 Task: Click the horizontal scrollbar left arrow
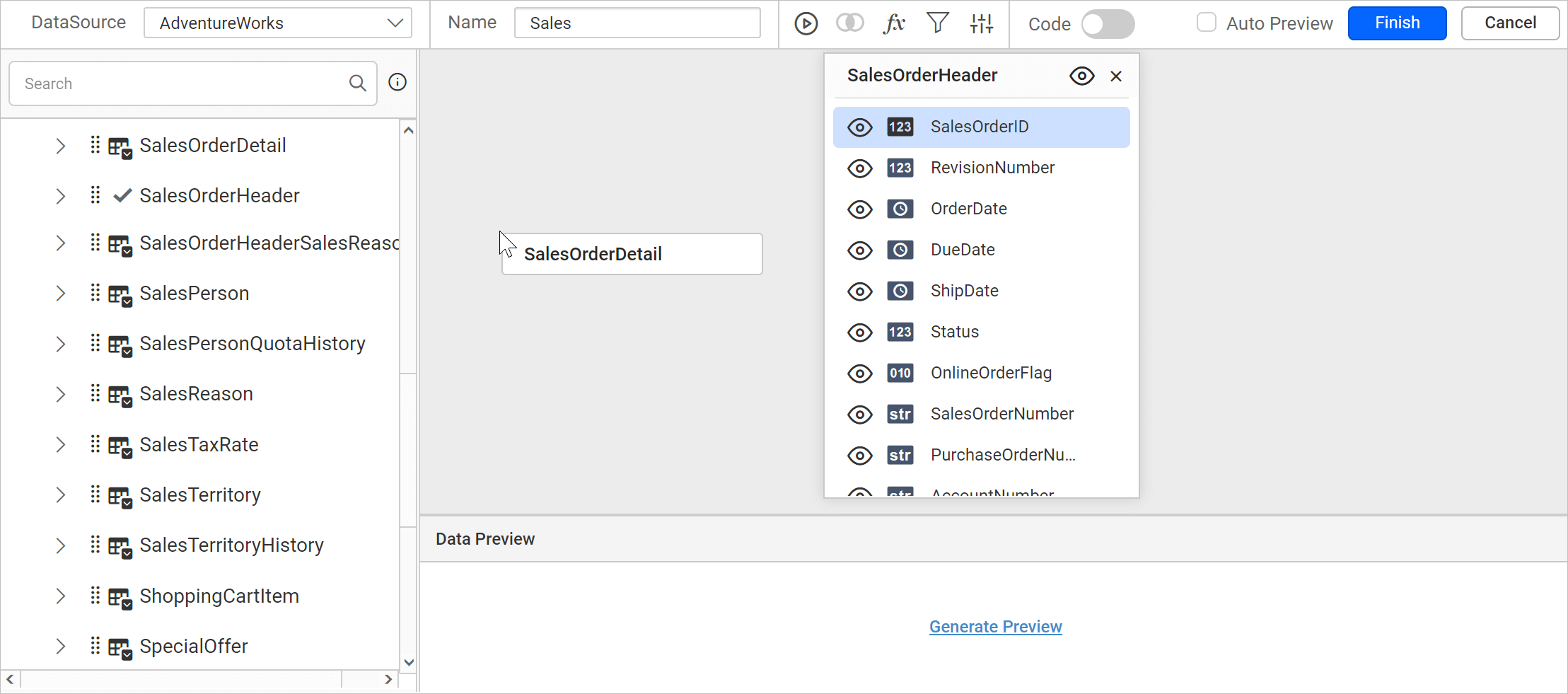click(10, 679)
